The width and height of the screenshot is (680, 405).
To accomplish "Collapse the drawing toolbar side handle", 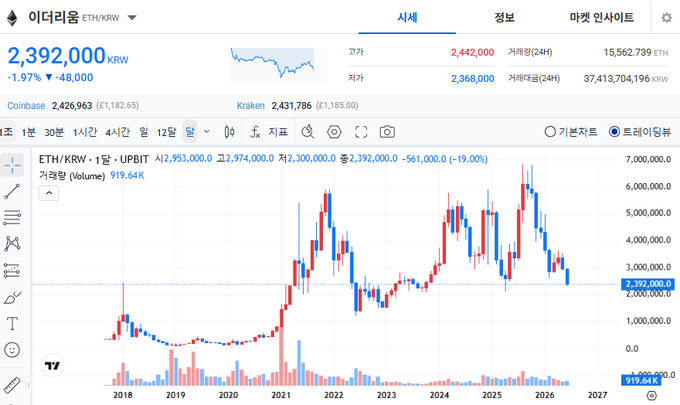I will pos(29,385).
